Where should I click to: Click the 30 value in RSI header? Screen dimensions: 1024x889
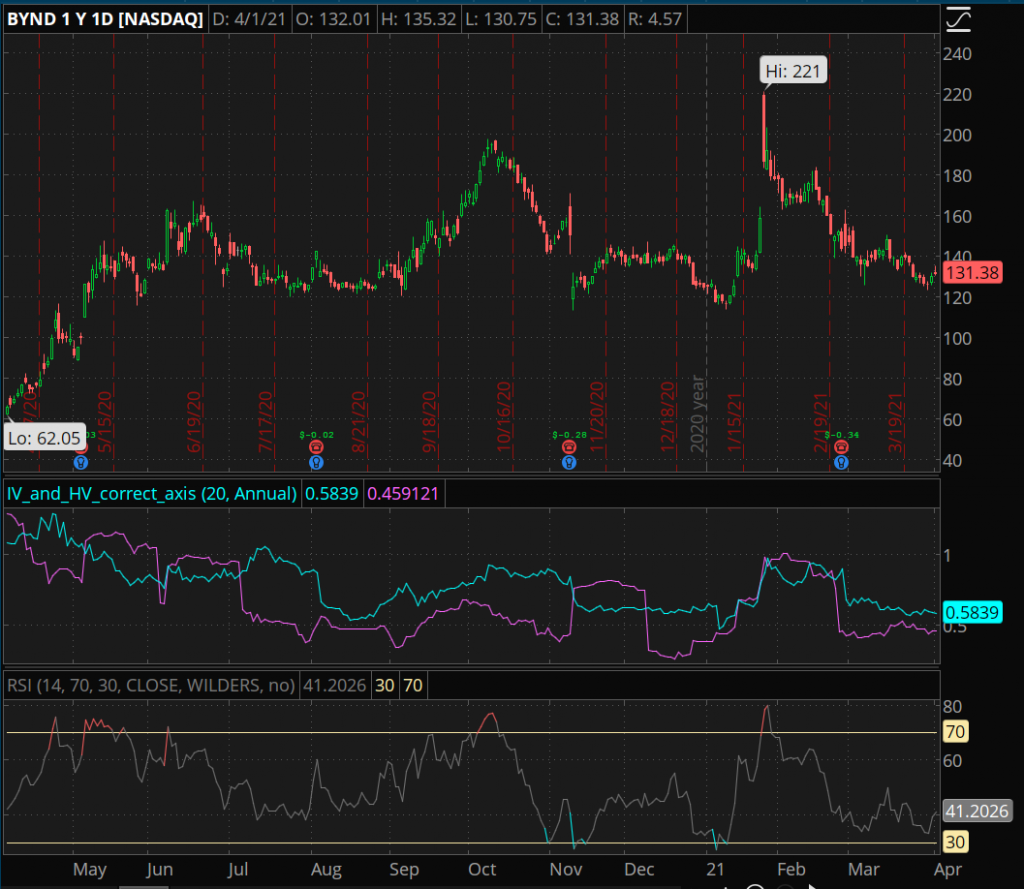pyautogui.click(x=385, y=685)
